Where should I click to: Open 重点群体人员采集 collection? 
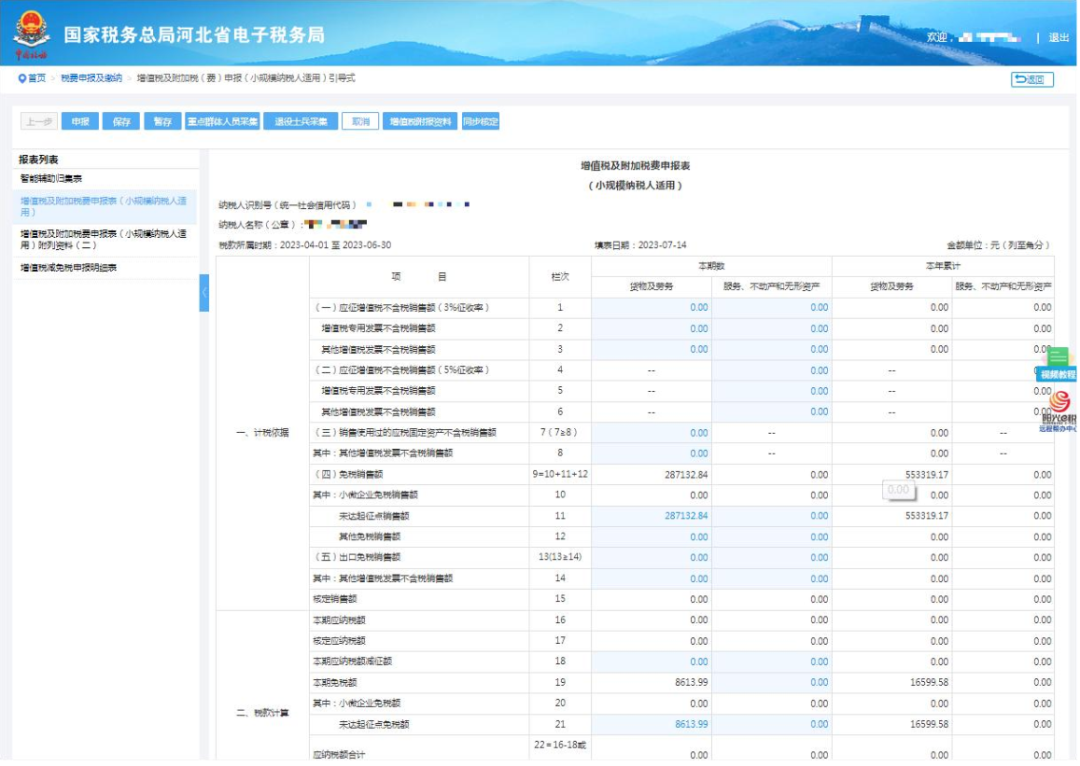coord(223,122)
